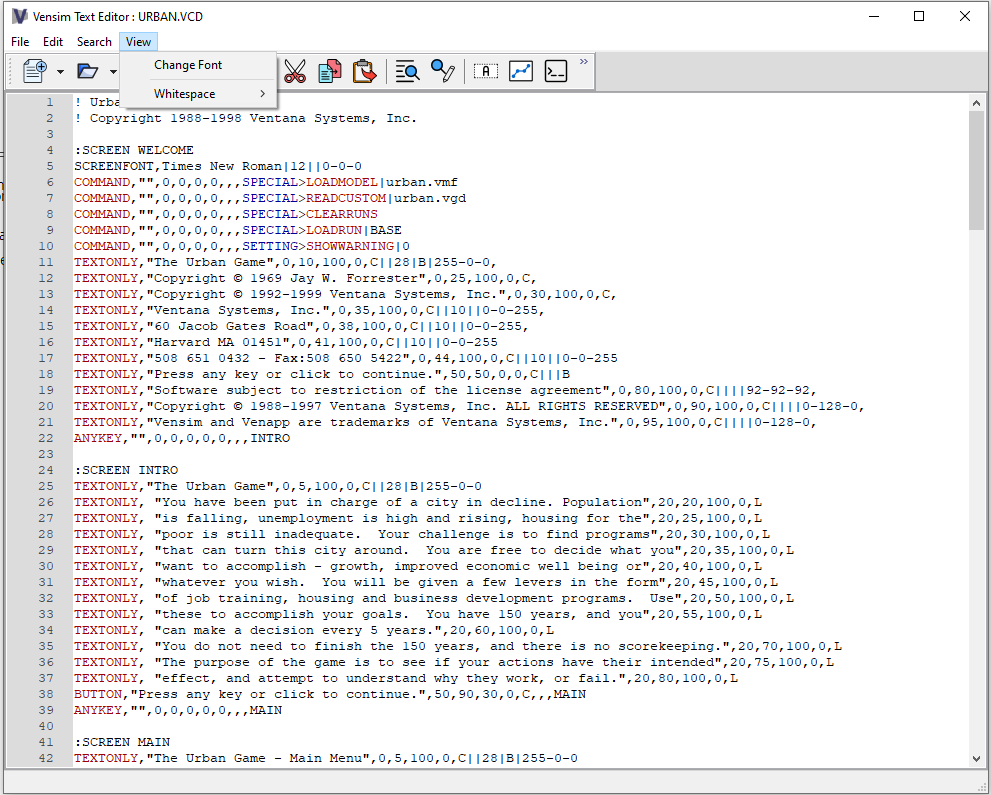This screenshot has width=991, height=795.
Task: Click the text ':SCREEN WELCOME' on line 4
Action: (134, 150)
